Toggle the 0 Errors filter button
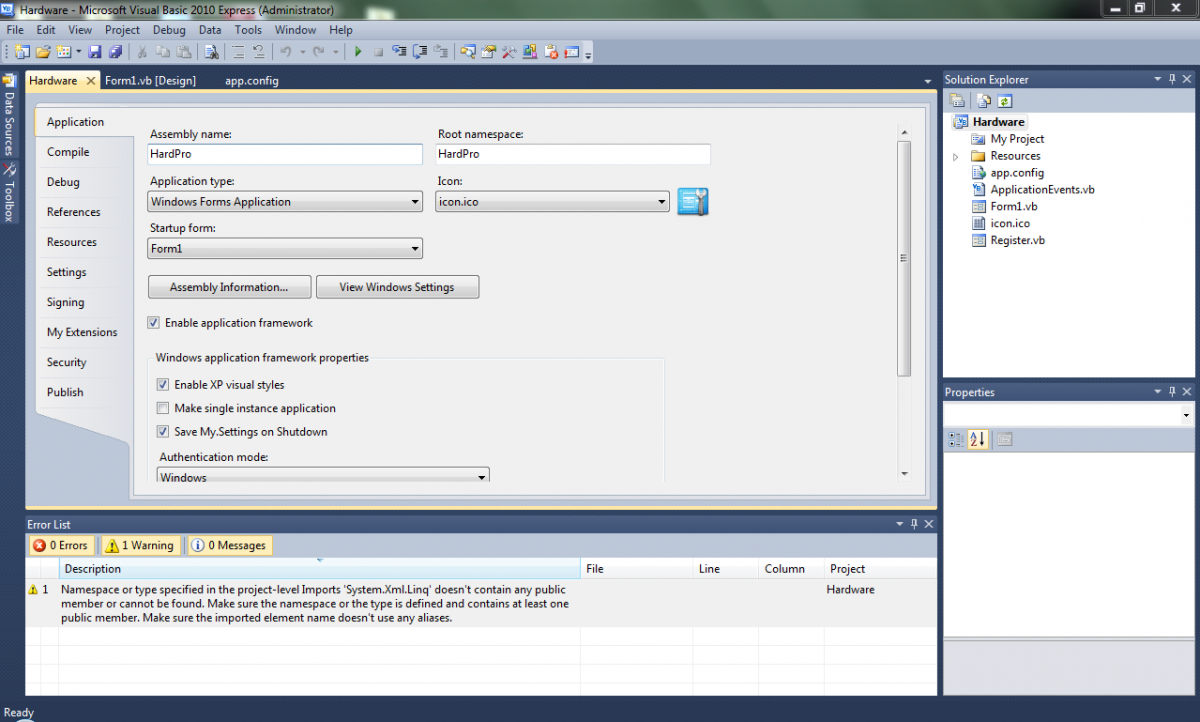Screen dimensions: 1200x722 (61, 545)
